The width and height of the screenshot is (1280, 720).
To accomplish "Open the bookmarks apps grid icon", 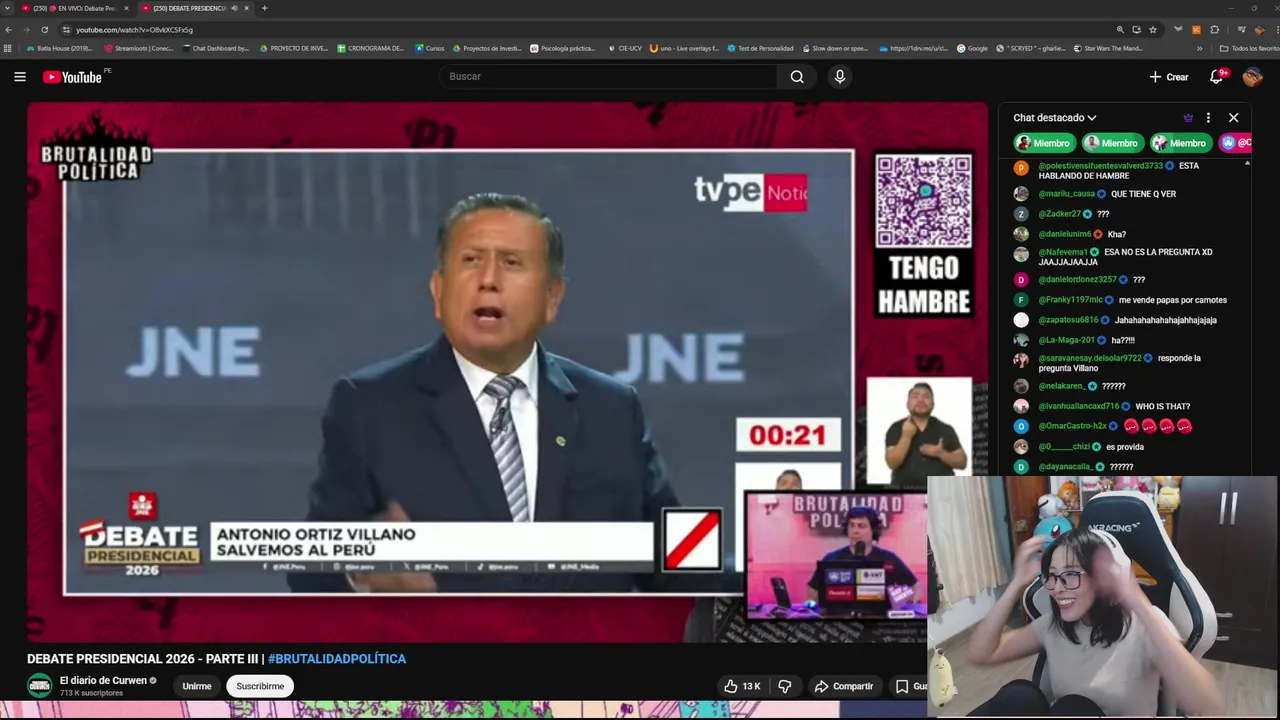I will [x=8, y=48].
